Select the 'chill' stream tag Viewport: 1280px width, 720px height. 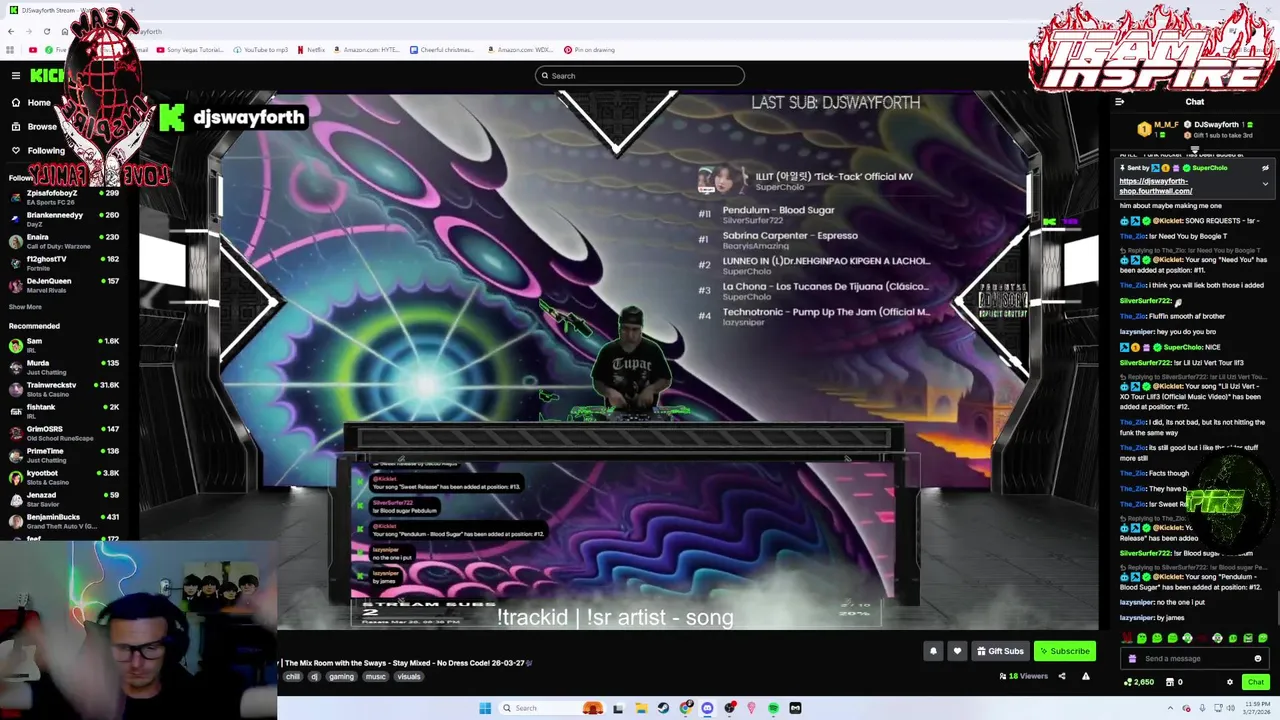tap(292, 677)
